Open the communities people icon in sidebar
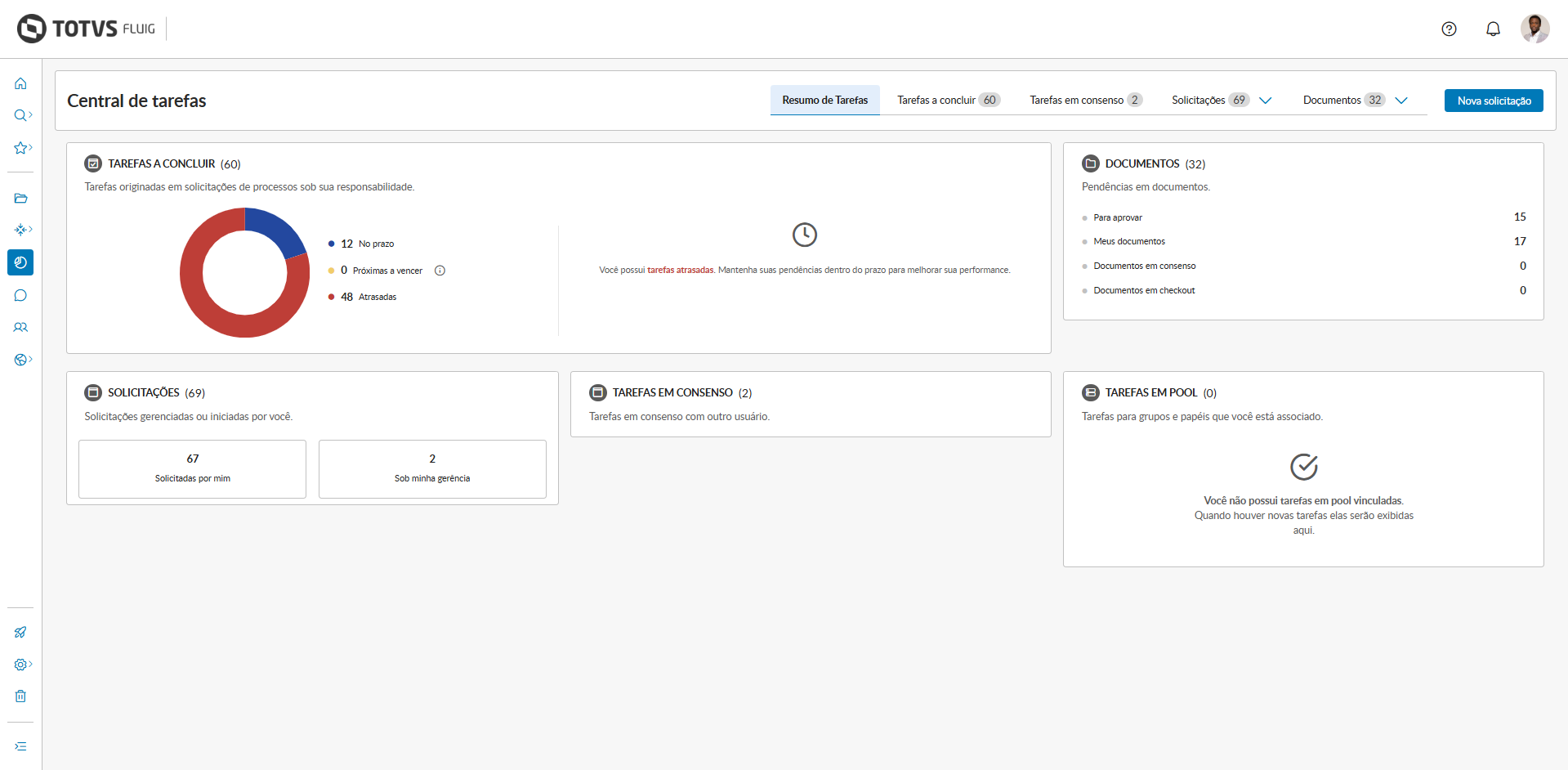 point(20,328)
